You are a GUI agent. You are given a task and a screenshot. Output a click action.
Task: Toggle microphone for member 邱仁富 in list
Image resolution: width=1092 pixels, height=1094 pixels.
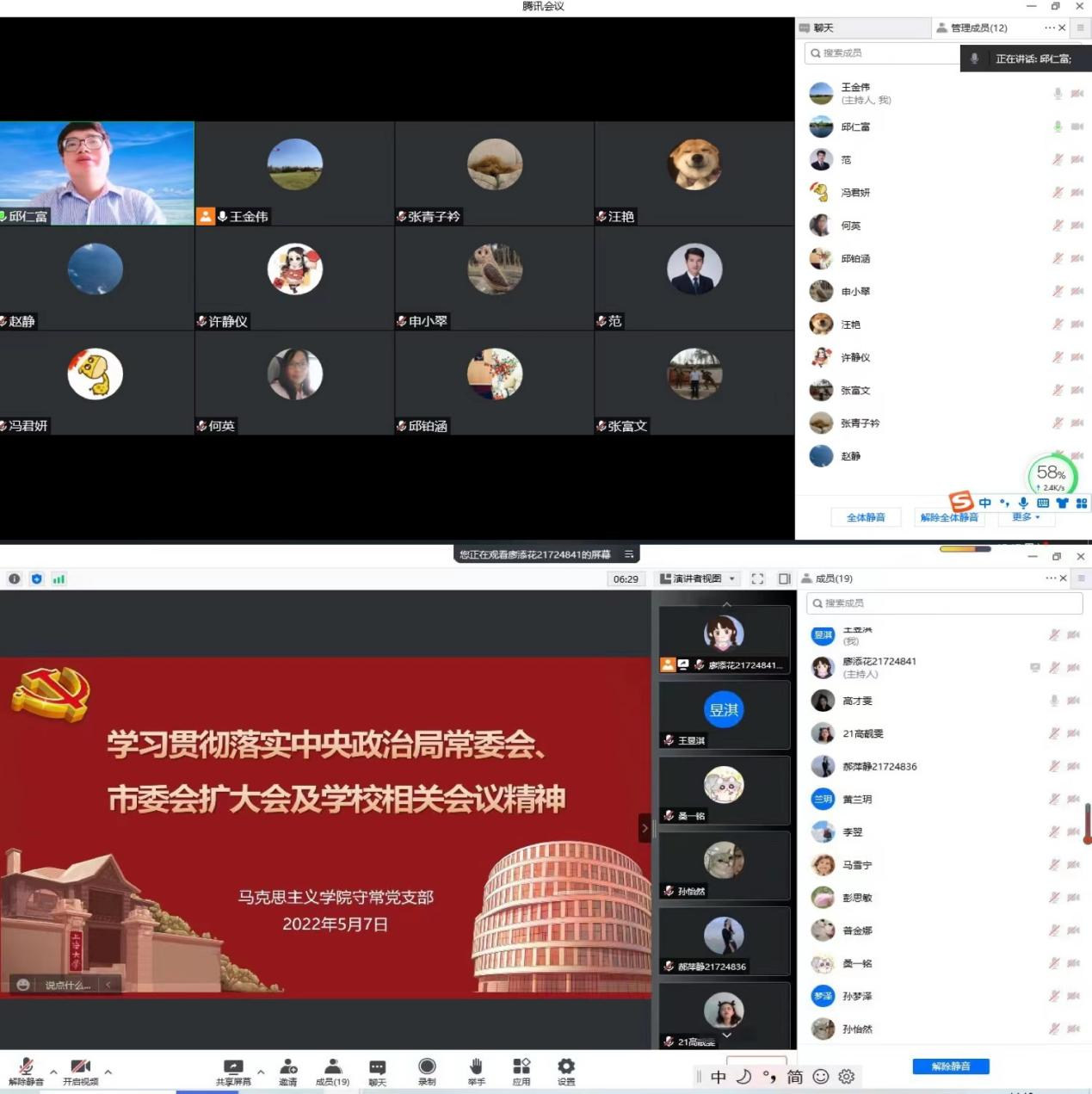(x=1058, y=127)
